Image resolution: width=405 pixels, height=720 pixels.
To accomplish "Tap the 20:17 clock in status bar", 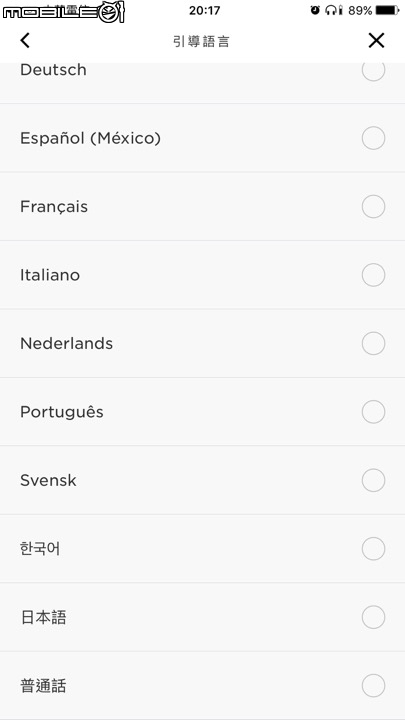I will tap(204, 10).
